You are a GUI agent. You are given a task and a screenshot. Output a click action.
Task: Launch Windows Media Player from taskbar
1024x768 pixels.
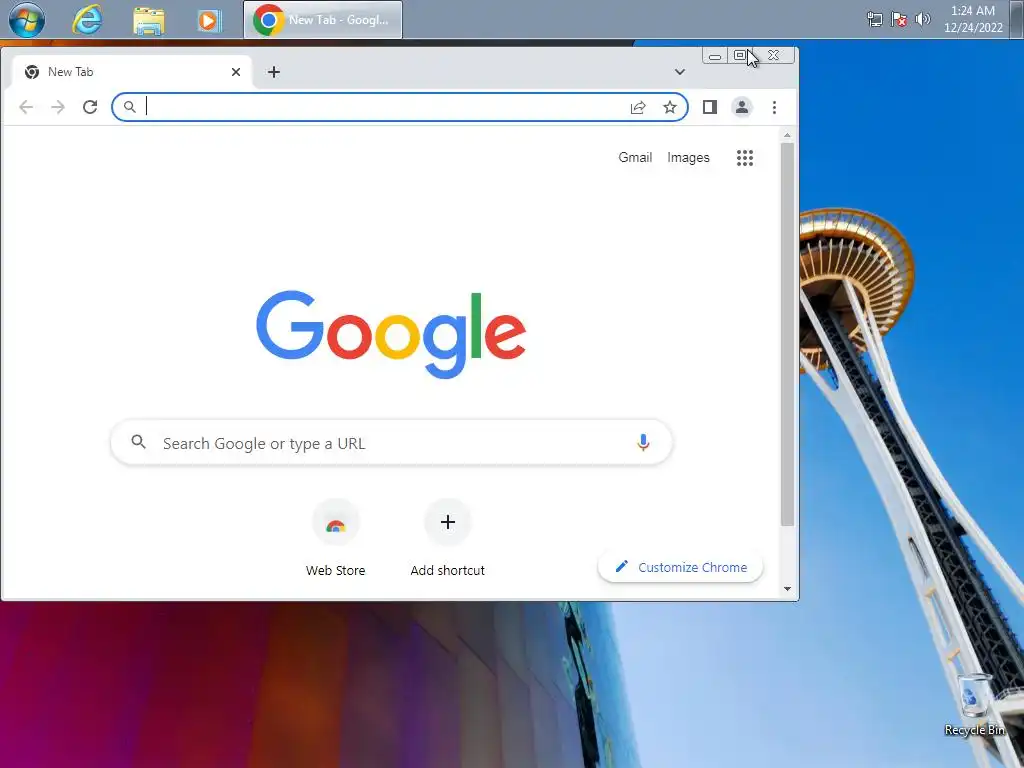209,20
